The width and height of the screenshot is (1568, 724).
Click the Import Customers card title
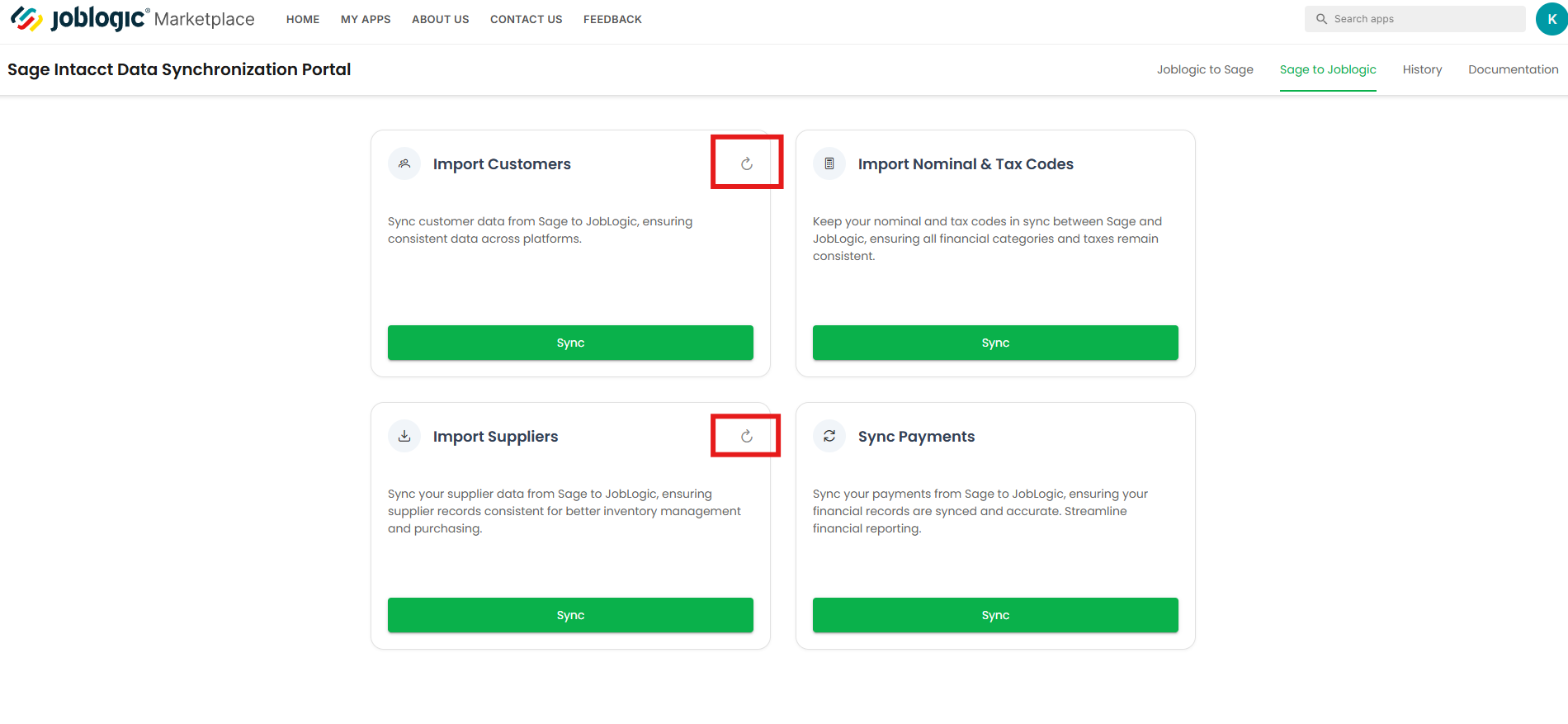pyautogui.click(x=502, y=163)
